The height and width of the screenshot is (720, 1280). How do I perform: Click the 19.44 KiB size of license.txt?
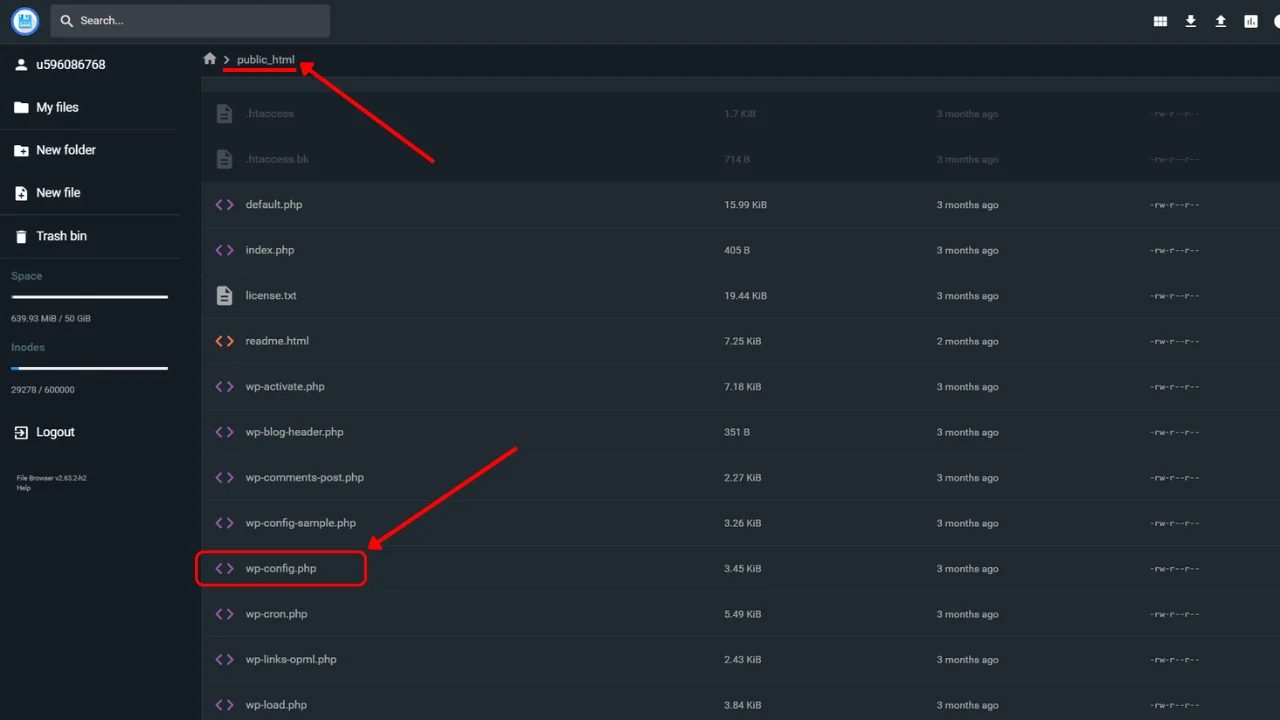click(x=746, y=296)
